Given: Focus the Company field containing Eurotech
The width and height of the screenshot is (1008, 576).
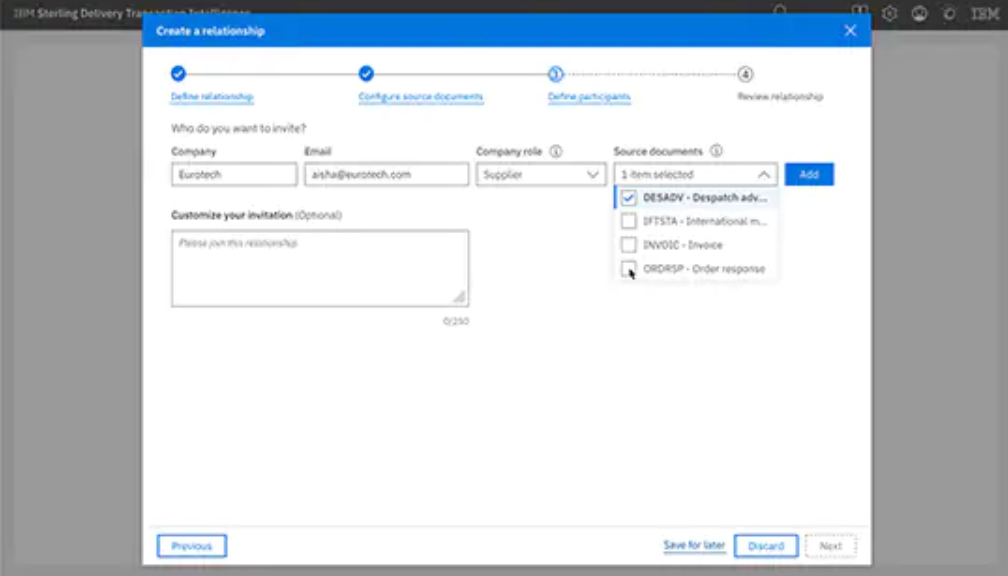Looking at the screenshot, I should (x=234, y=174).
